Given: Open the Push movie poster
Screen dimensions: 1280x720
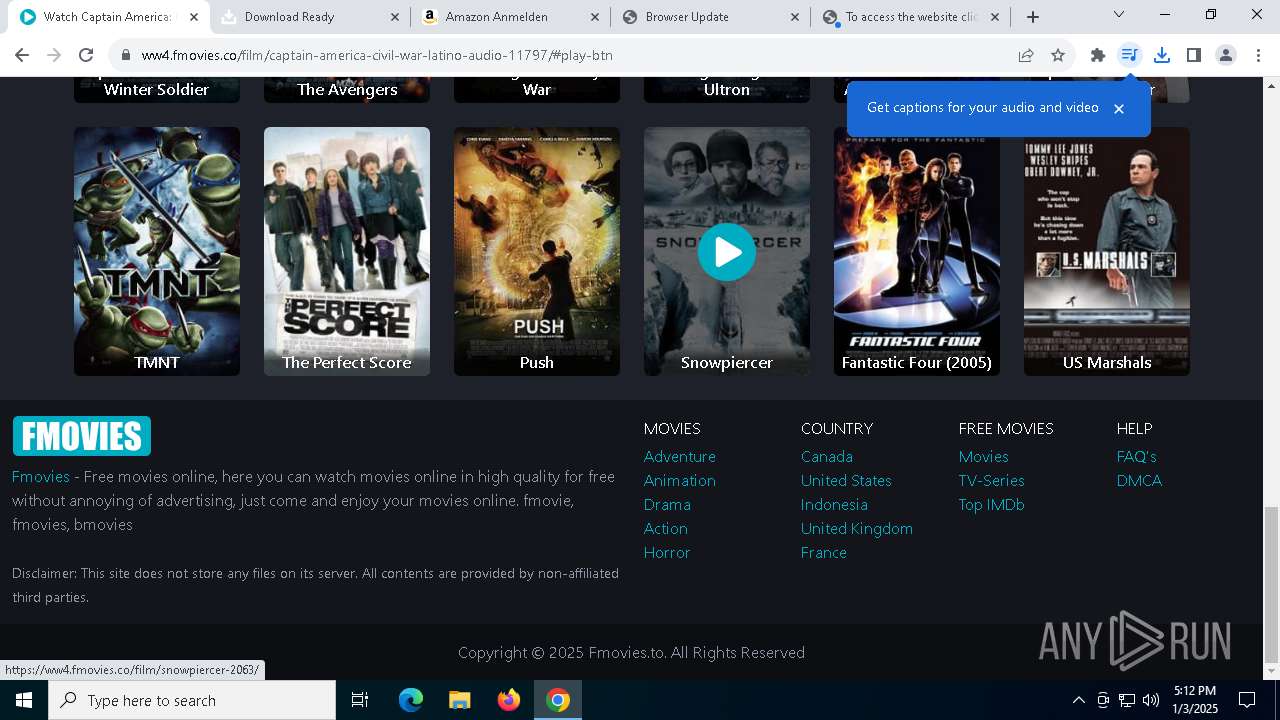Looking at the screenshot, I should tap(537, 251).
